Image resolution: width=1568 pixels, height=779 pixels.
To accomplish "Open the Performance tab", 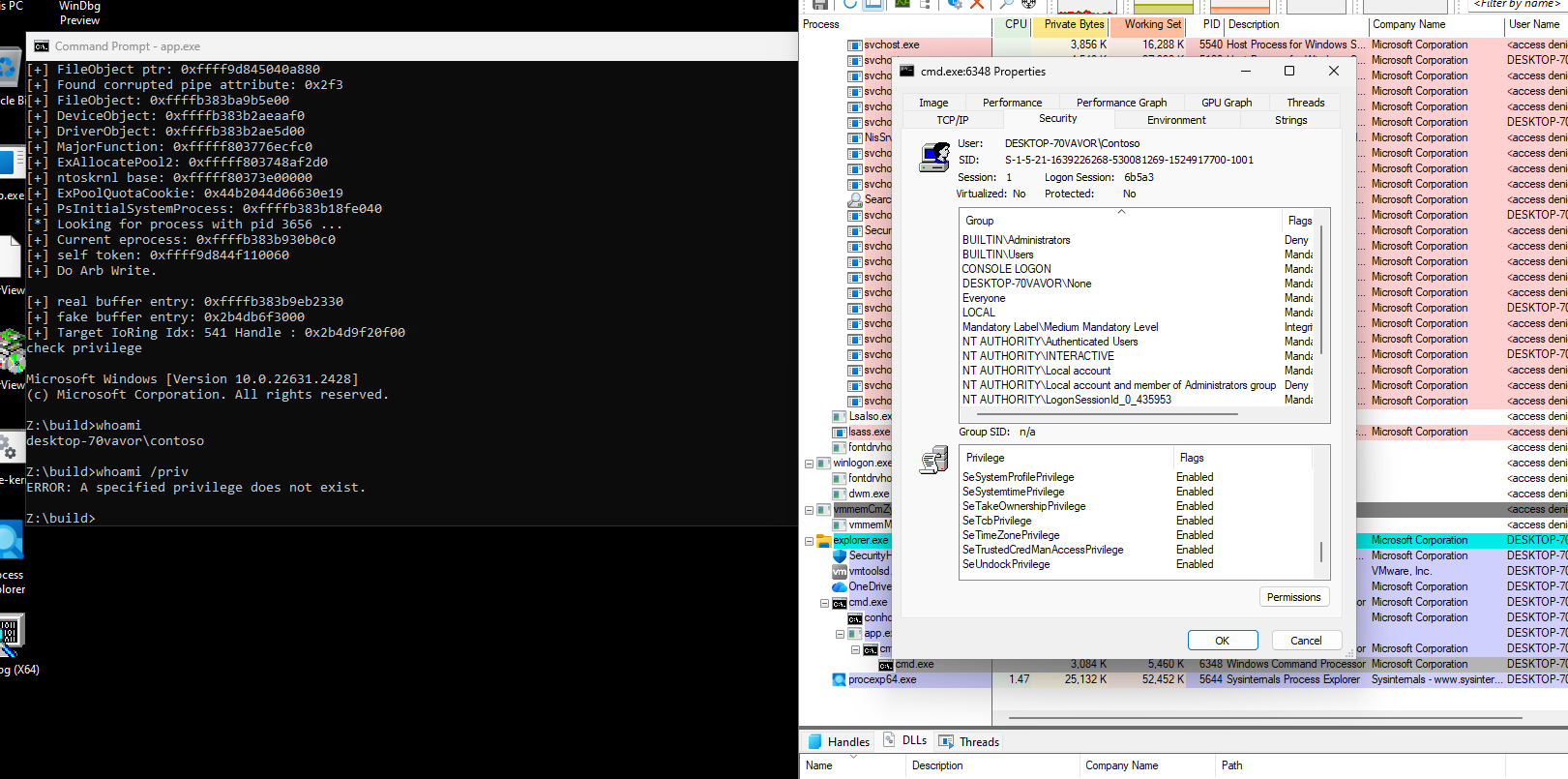I will (x=1012, y=103).
